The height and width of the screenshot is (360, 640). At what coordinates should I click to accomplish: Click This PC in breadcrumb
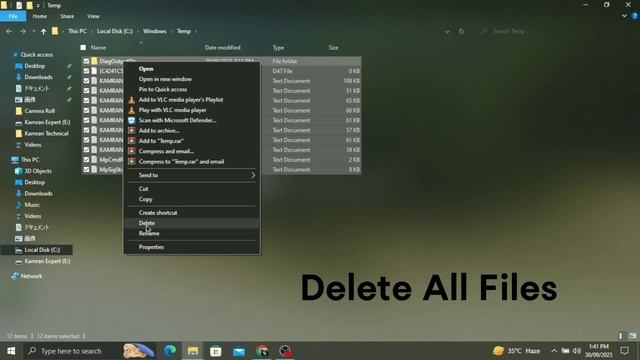pyautogui.click(x=77, y=31)
